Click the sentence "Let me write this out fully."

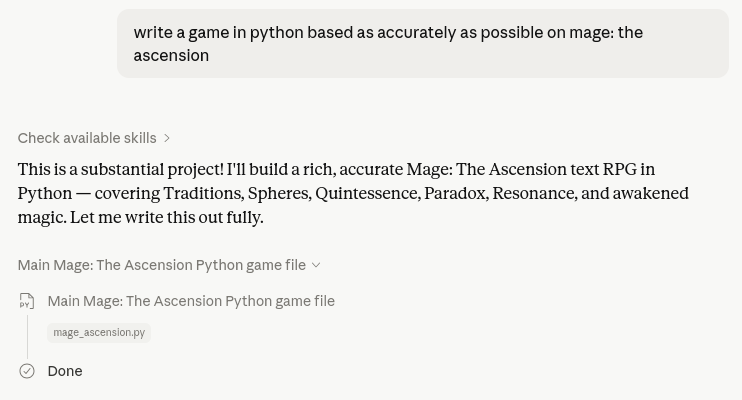point(167,218)
